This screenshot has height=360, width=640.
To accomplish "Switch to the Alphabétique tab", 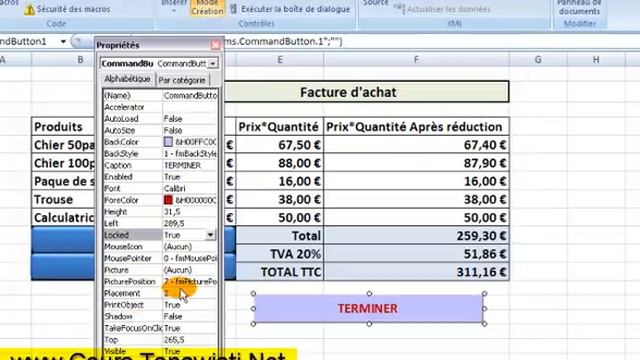I will [x=127, y=79].
